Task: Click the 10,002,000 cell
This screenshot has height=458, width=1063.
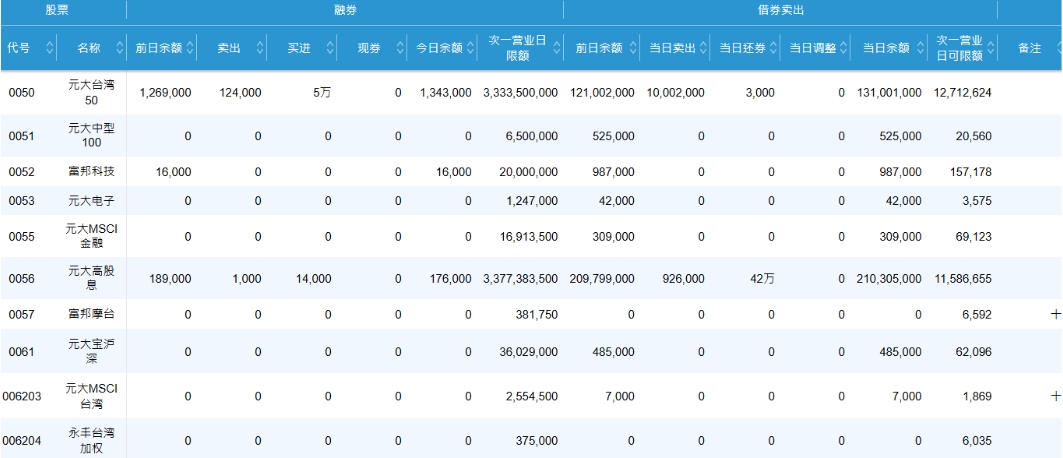Action: (676, 93)
